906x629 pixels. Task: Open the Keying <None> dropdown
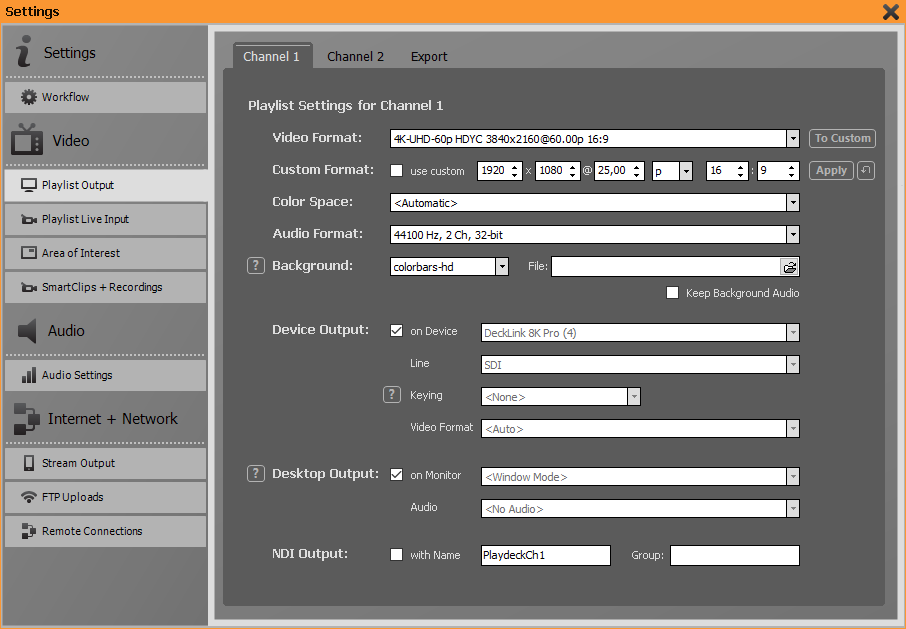[x=634, y=397]
